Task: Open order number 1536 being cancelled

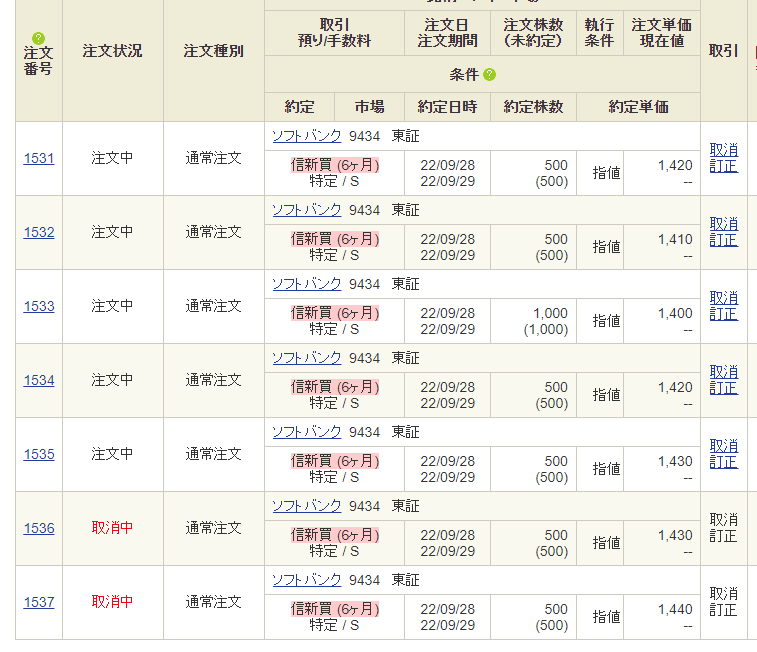Action: point(39,528)
